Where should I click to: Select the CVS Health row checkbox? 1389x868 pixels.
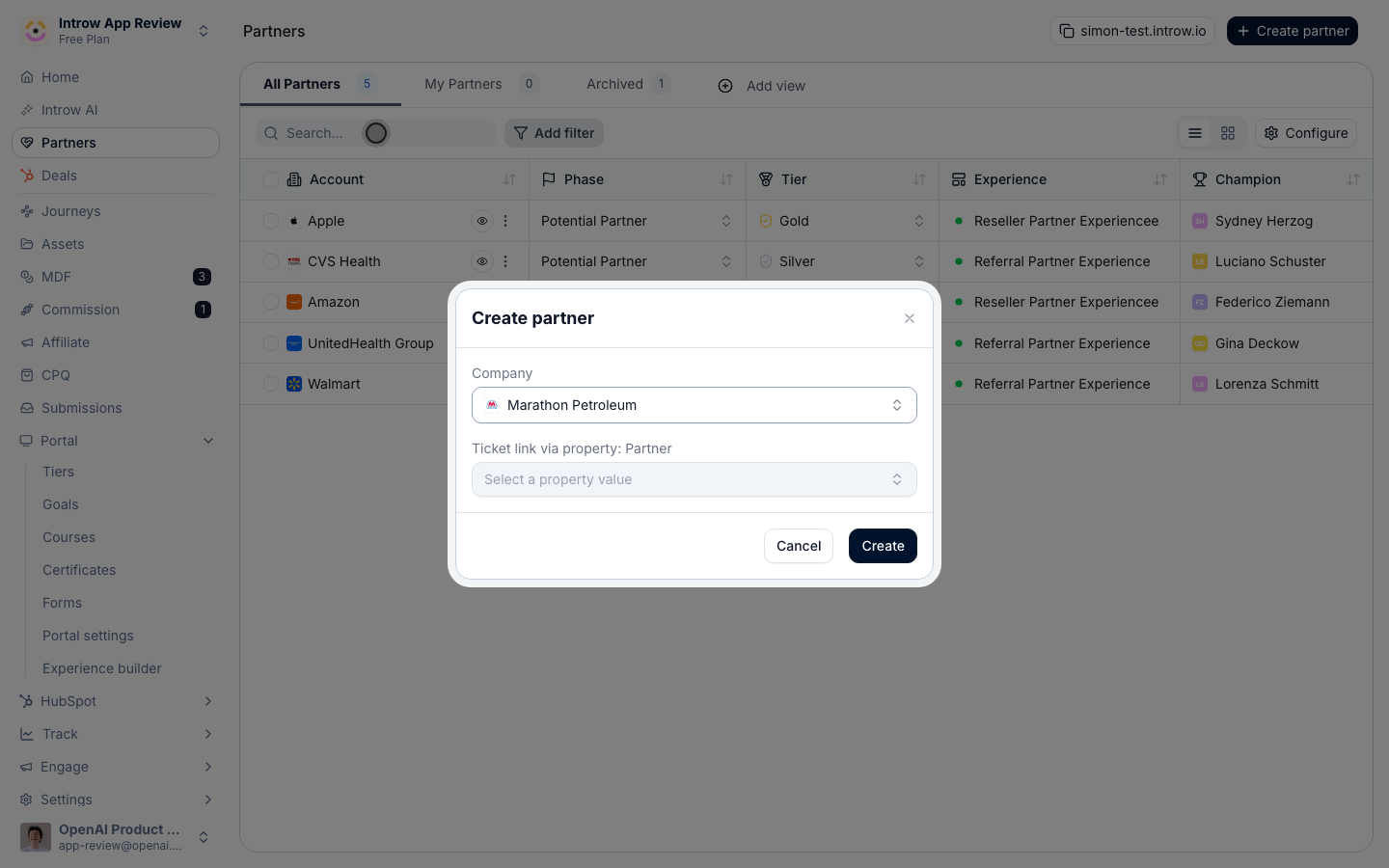(271, 261)
